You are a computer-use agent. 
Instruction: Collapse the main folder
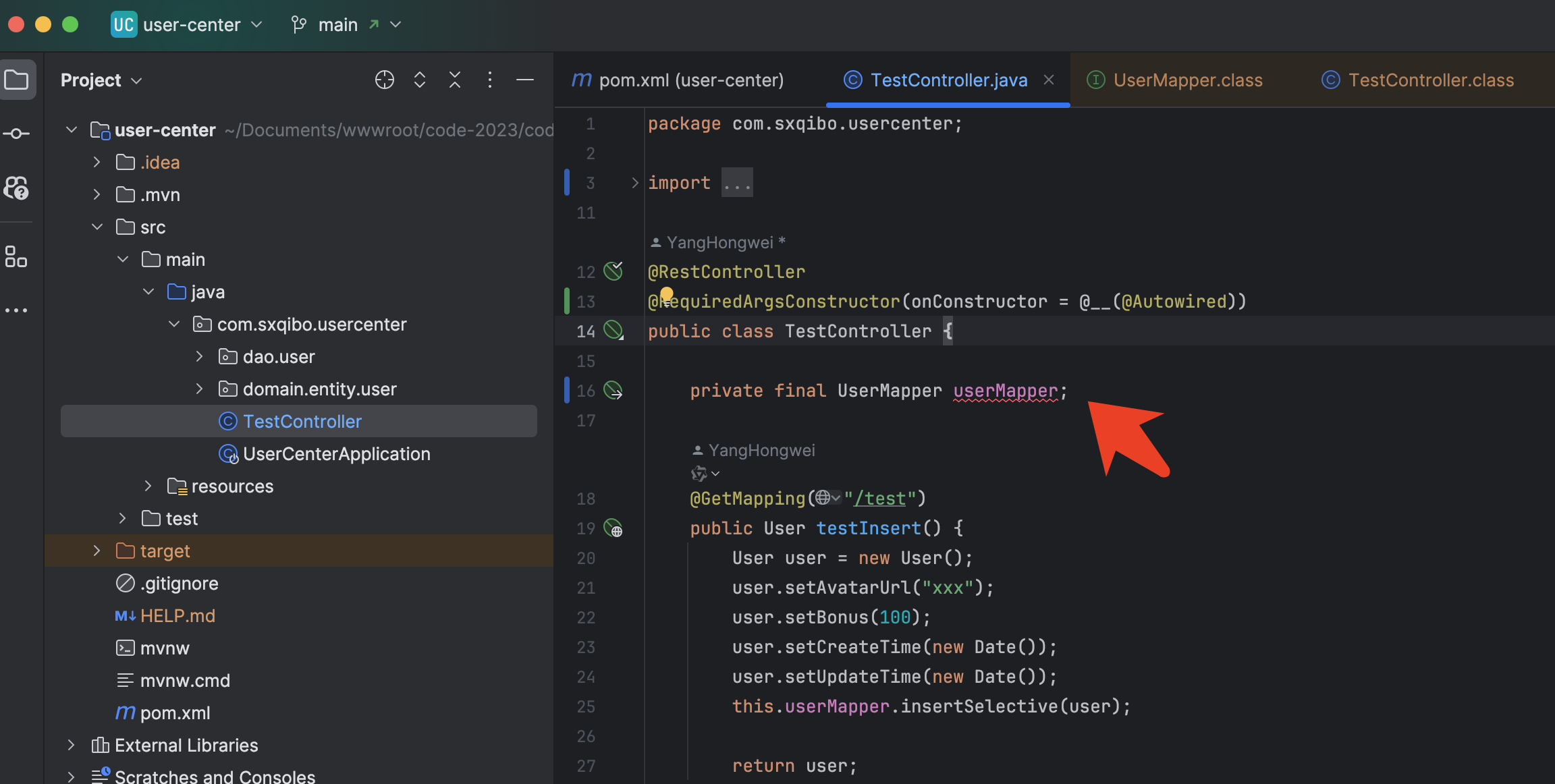pos(123,259)
